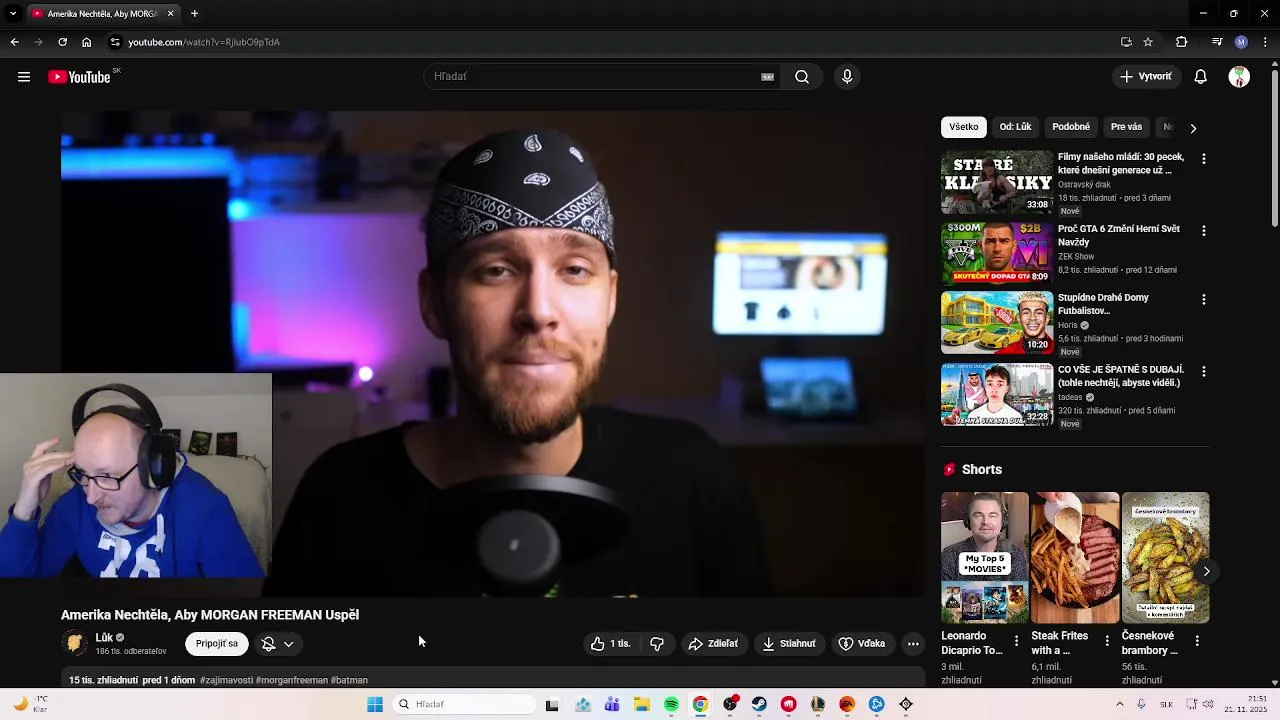Switch to the Amerika Nechtěla browser tab
Image resolution: width=1280 pixels, height=720 pixels.
point(102,14)
